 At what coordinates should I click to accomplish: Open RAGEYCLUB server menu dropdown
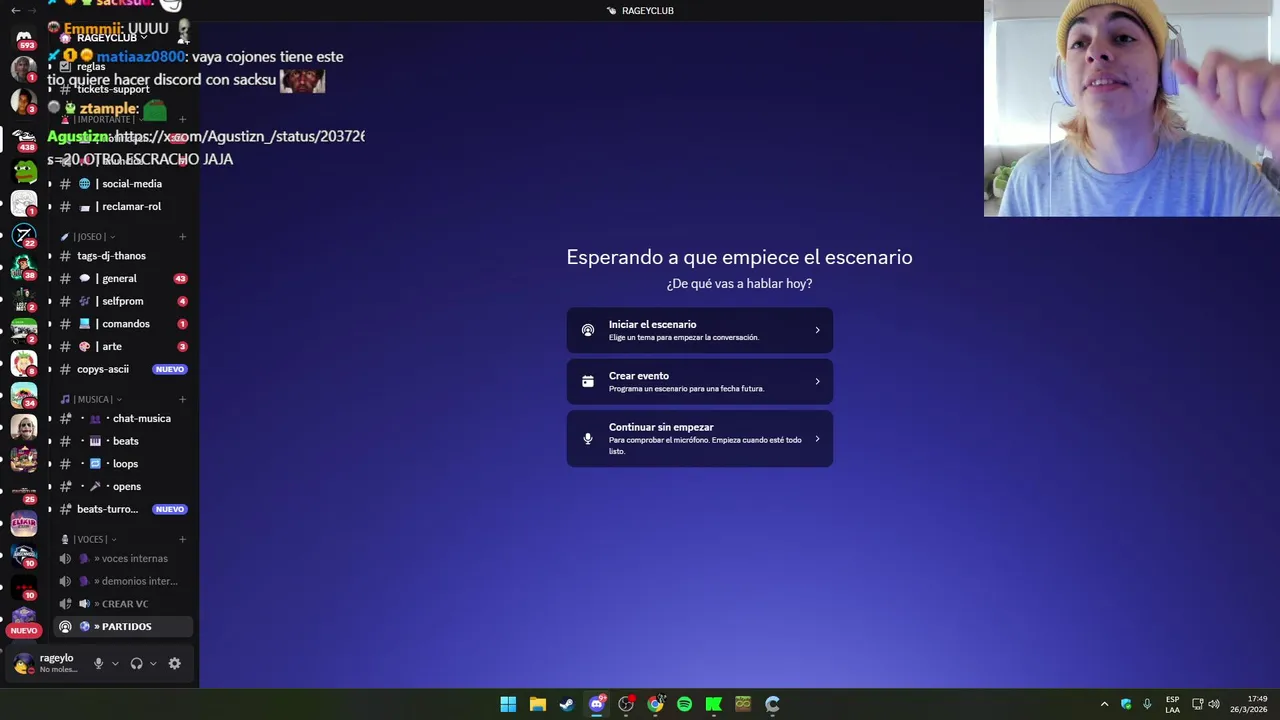[112, 38]
